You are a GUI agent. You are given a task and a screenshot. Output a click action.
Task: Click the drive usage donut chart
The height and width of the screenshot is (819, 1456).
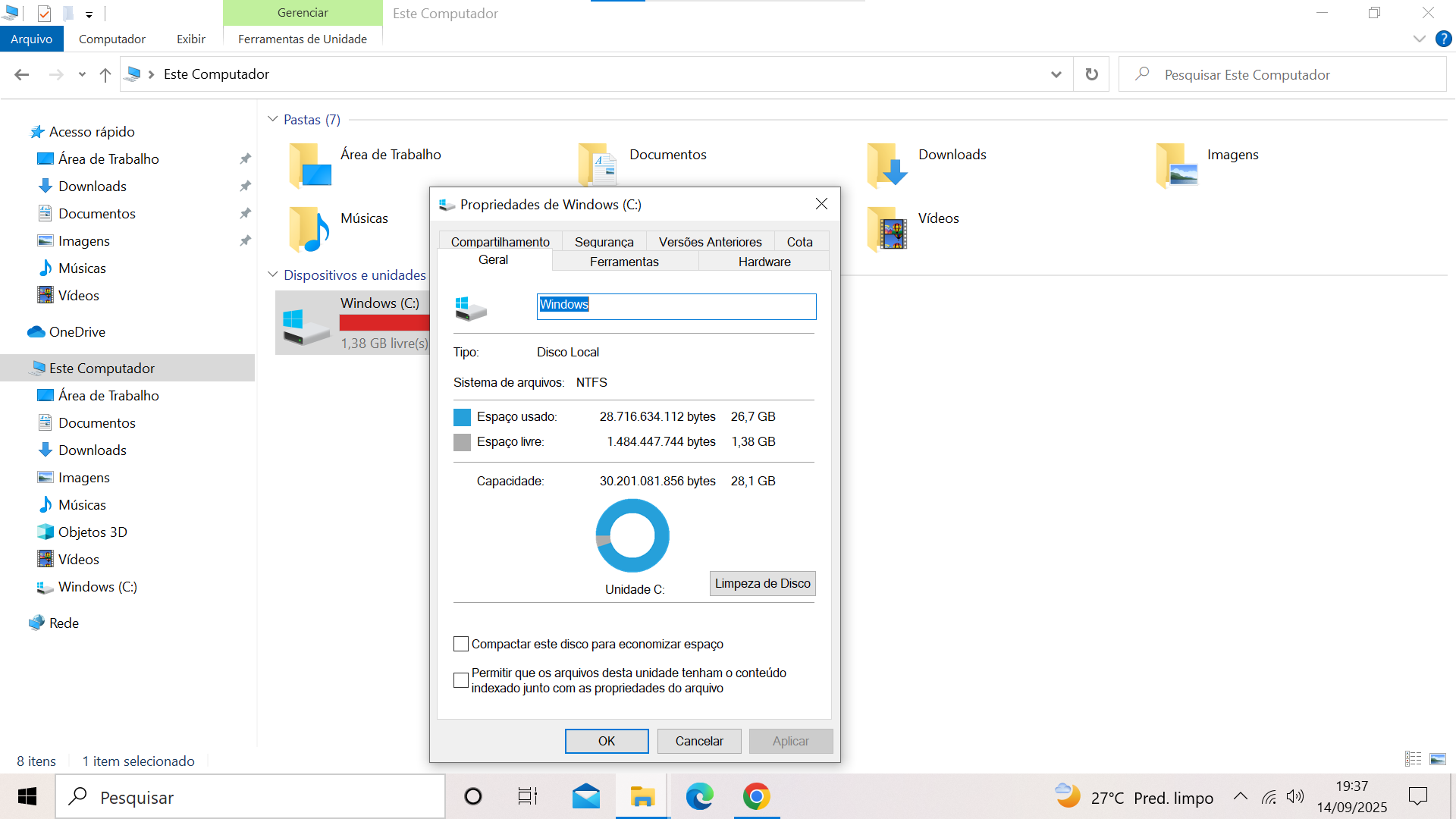coord(632,535)
